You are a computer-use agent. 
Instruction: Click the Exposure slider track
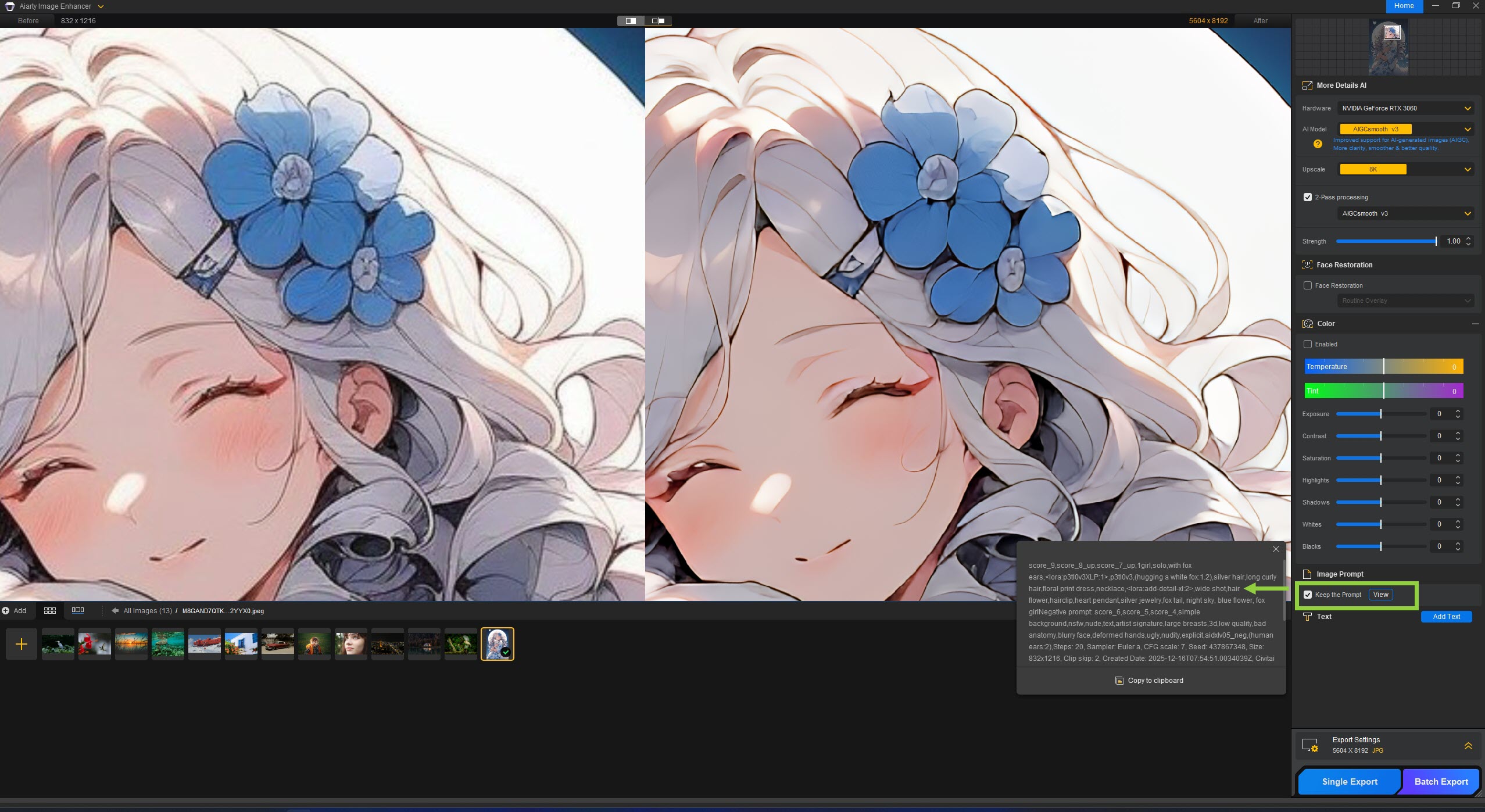point(1407,414)
